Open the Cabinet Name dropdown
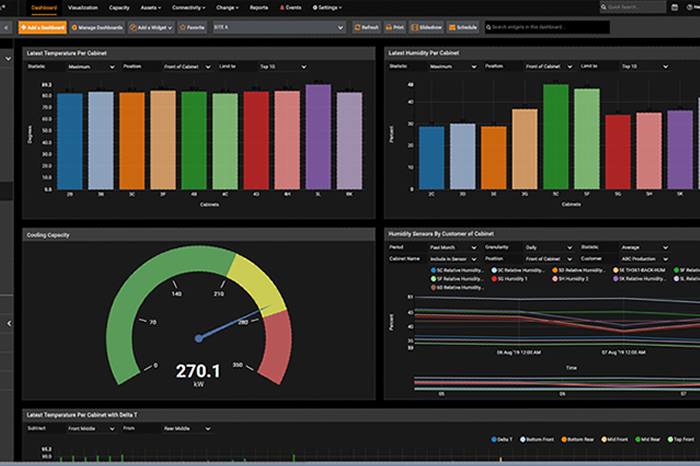The width and height of the screenshot is (700, 466). (453, 259)
